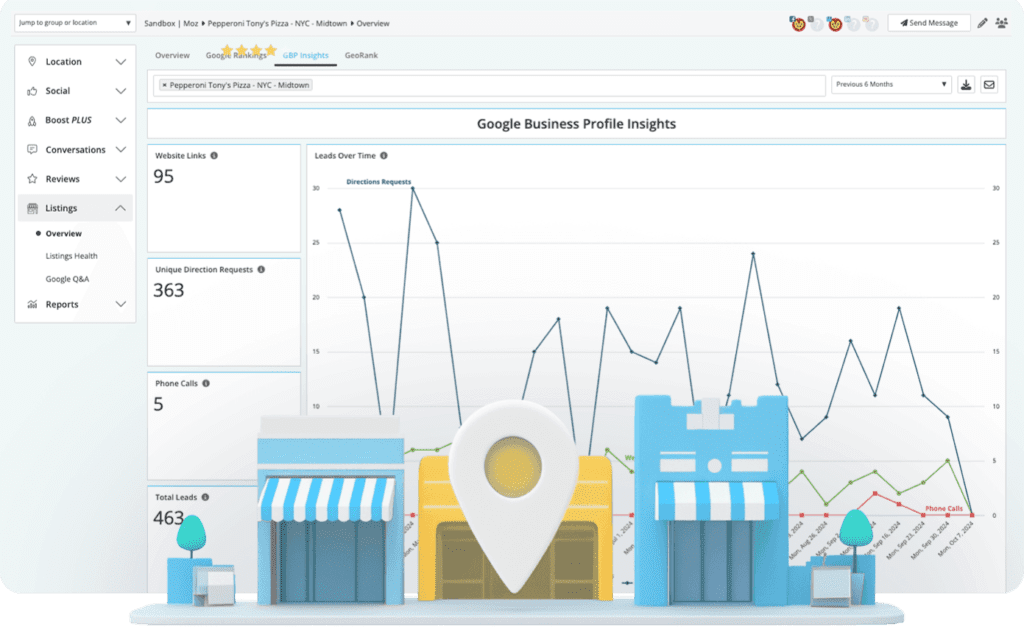Screen dimensions: 1024x640
Task: Click info icon beside Phone Calls
Action: [206, 384]
